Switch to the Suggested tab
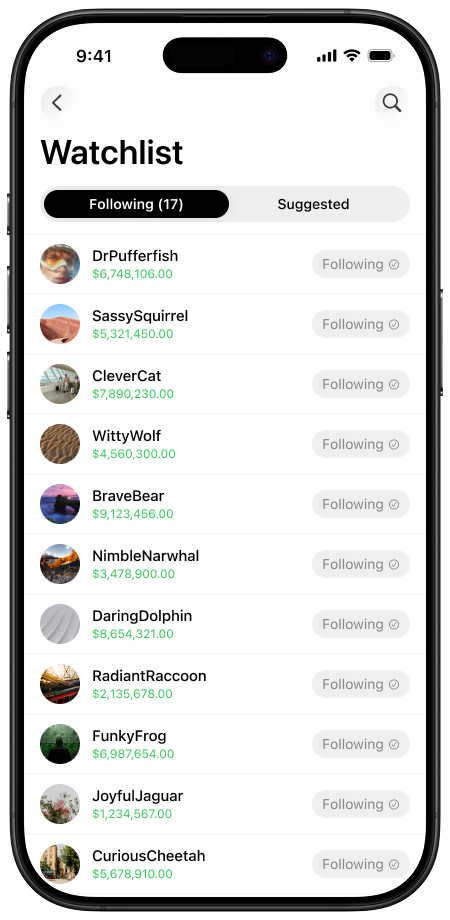Viewport: 450px width, 920px height. [x=313, y=204]
